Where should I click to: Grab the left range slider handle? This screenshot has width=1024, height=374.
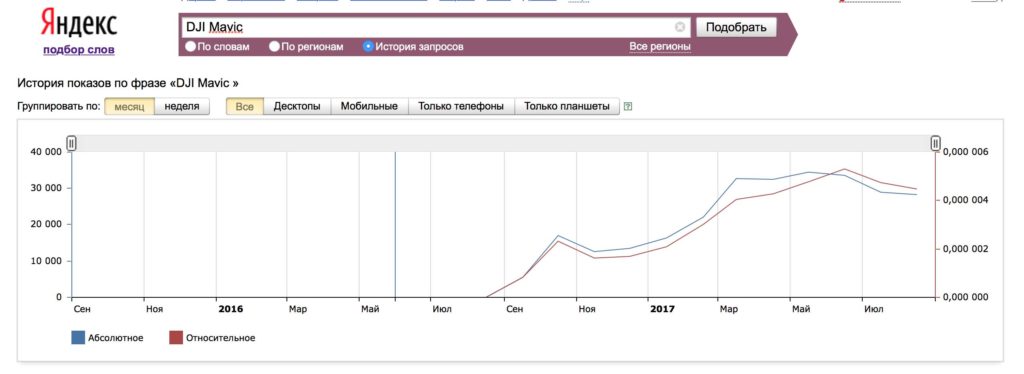tap(72, 143)
